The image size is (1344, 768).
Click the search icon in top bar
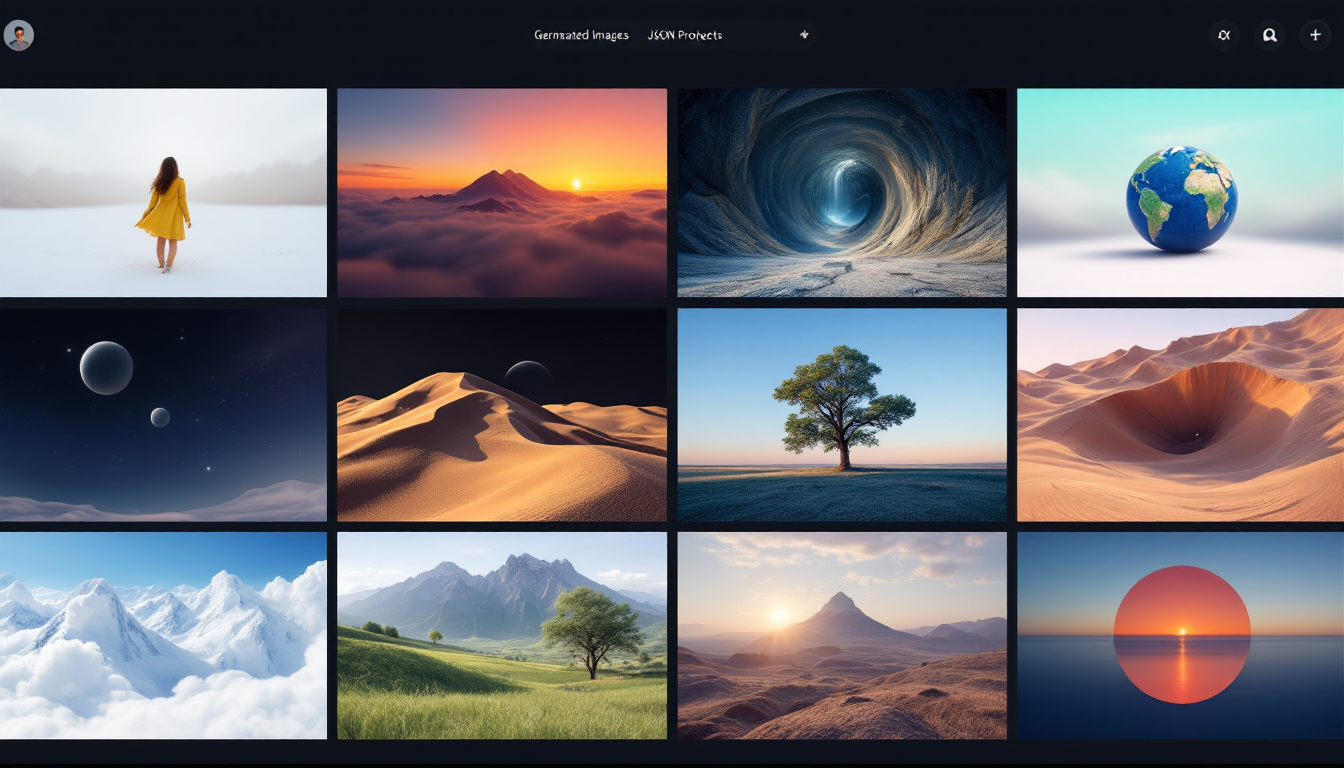coord(1269,35)
